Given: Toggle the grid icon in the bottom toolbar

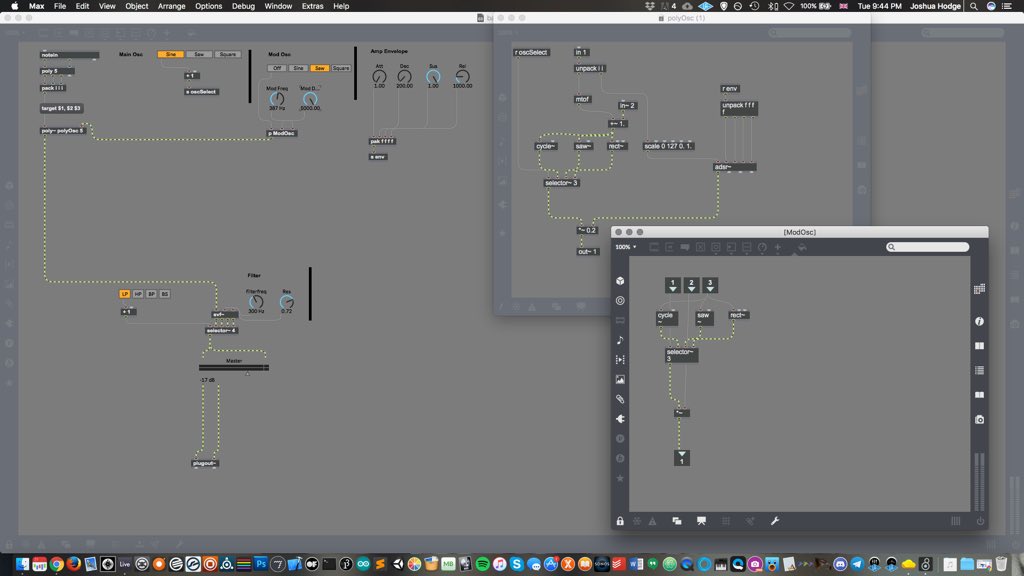Looking at the screenshot, I should coord(726,521).
